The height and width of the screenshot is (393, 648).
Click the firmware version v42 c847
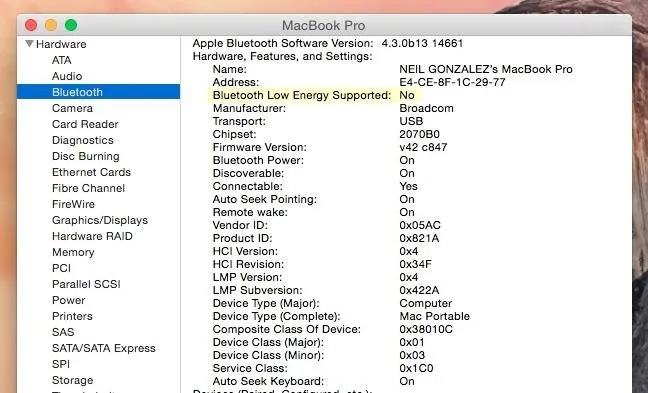click(423, 147)
